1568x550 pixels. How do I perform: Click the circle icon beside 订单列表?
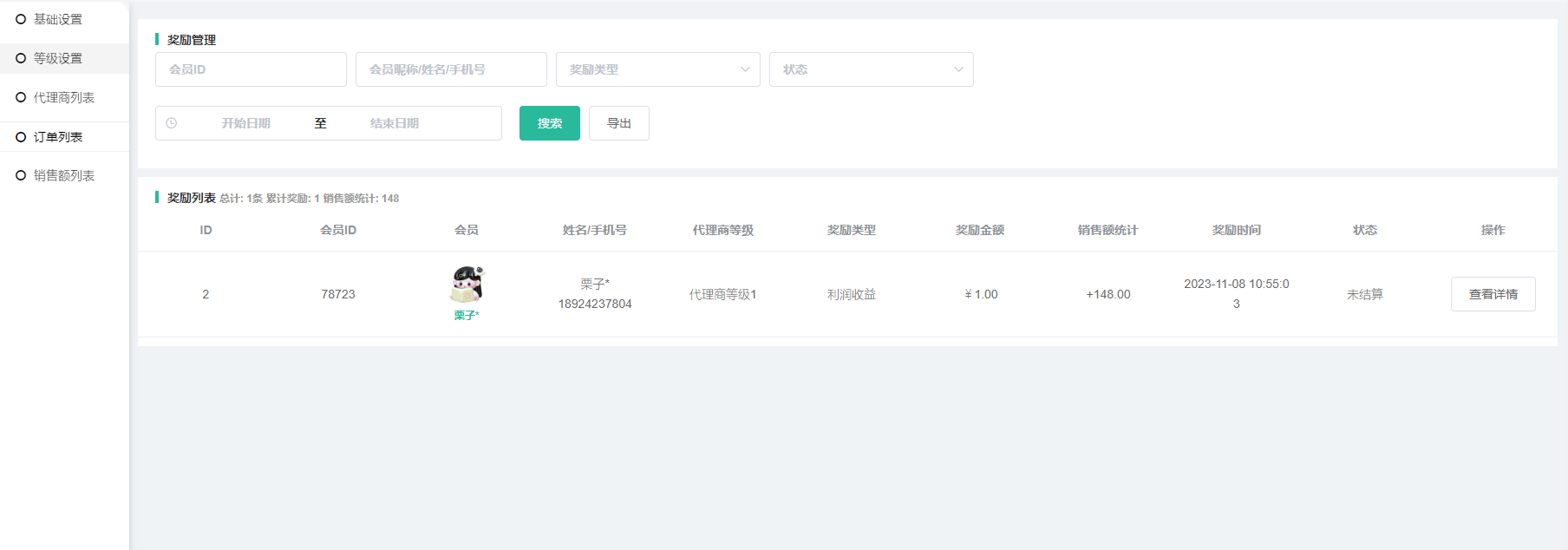tap(21, 137)
